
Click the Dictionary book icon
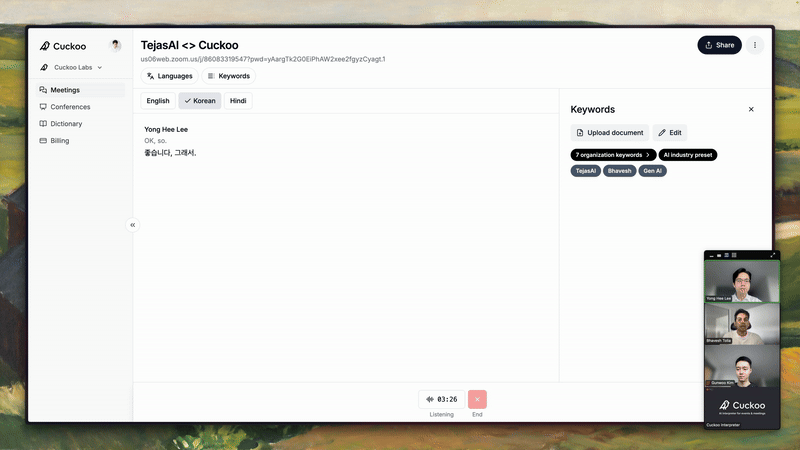pos(43,123)
